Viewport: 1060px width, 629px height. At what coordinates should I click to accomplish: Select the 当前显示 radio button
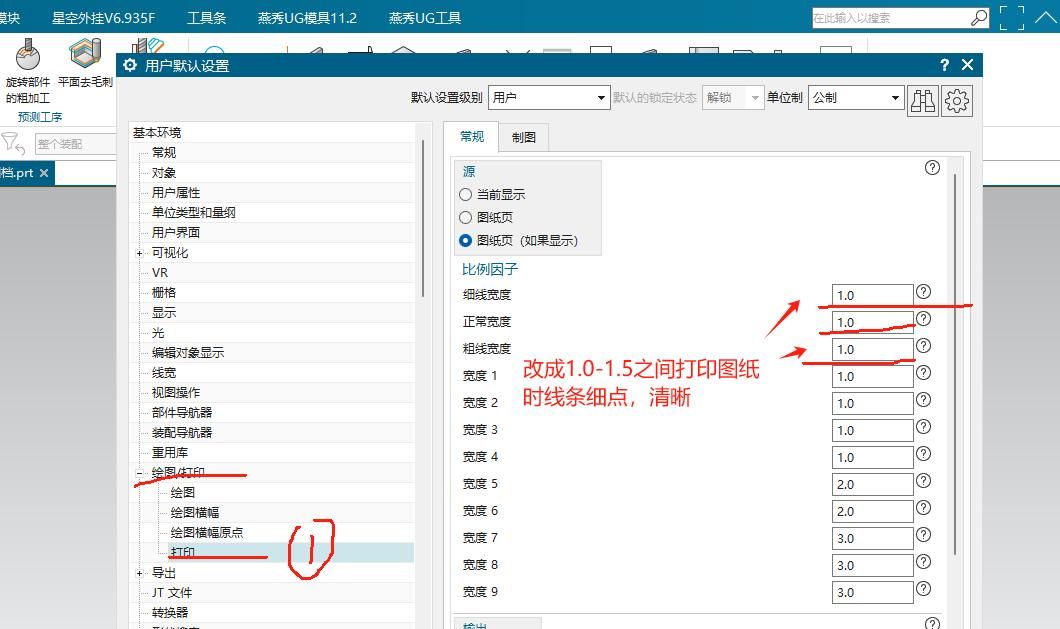click(x=463, y=194)
